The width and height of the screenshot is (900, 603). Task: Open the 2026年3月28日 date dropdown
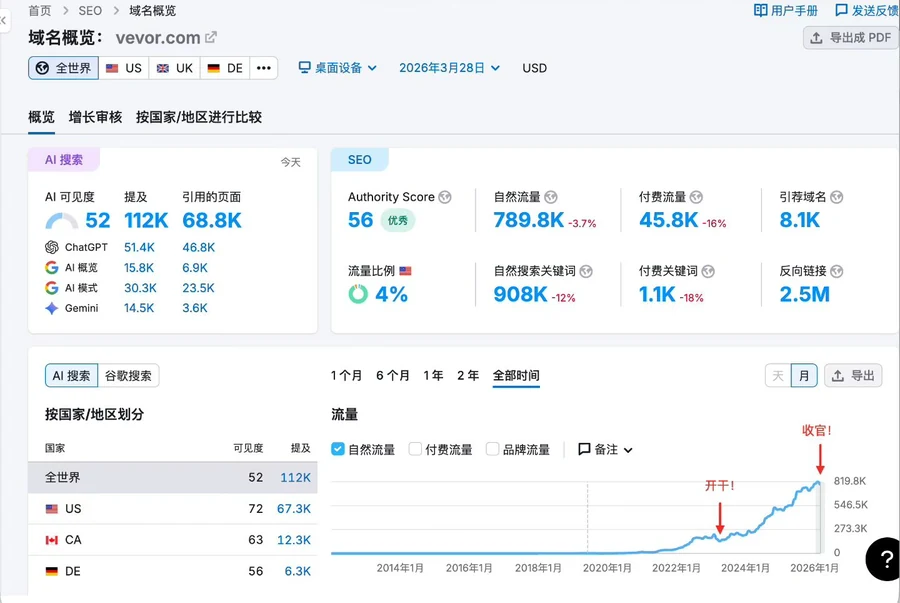(449, 68)
